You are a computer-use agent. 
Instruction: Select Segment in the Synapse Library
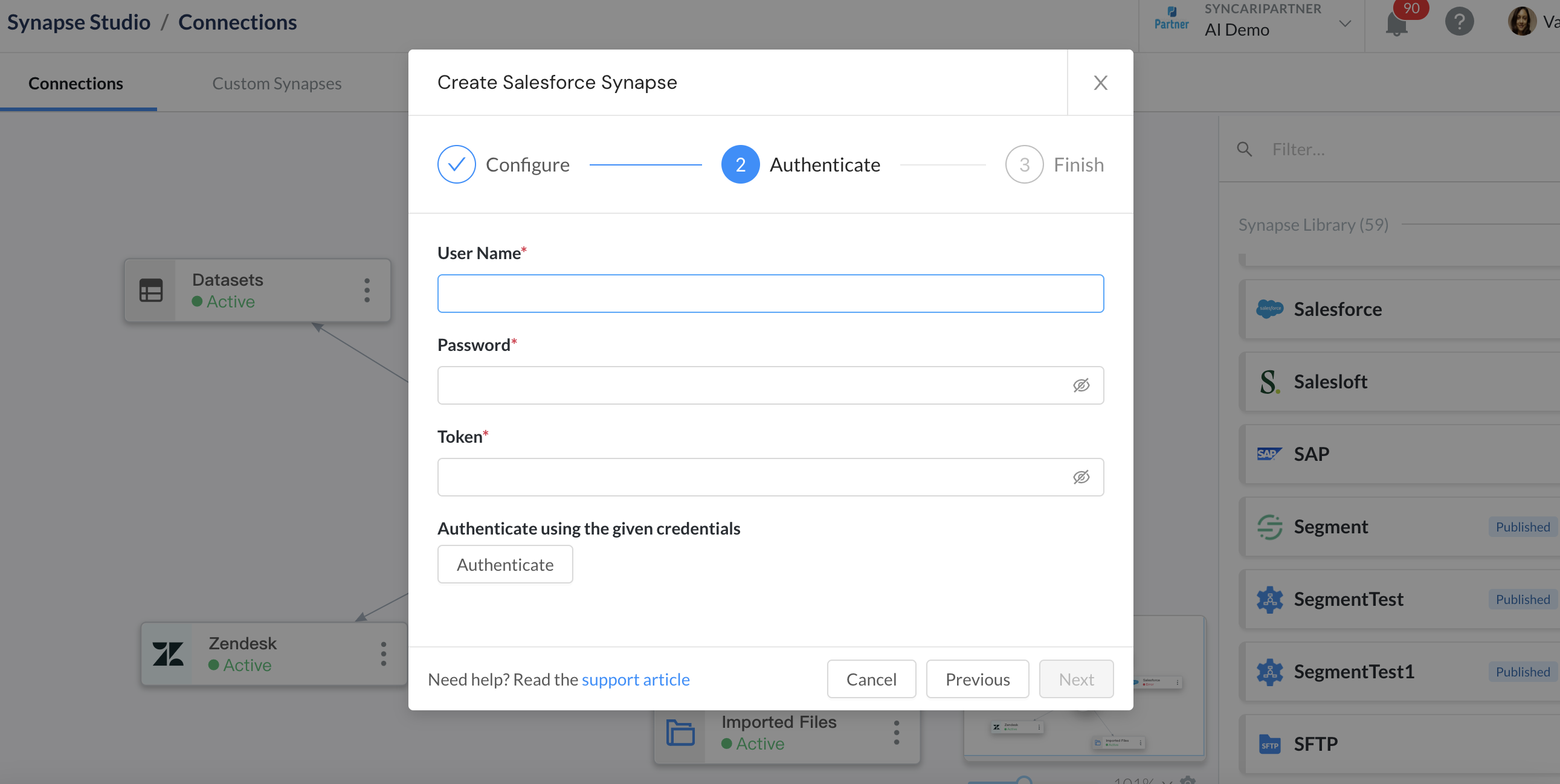click(x=1399, y=526)
